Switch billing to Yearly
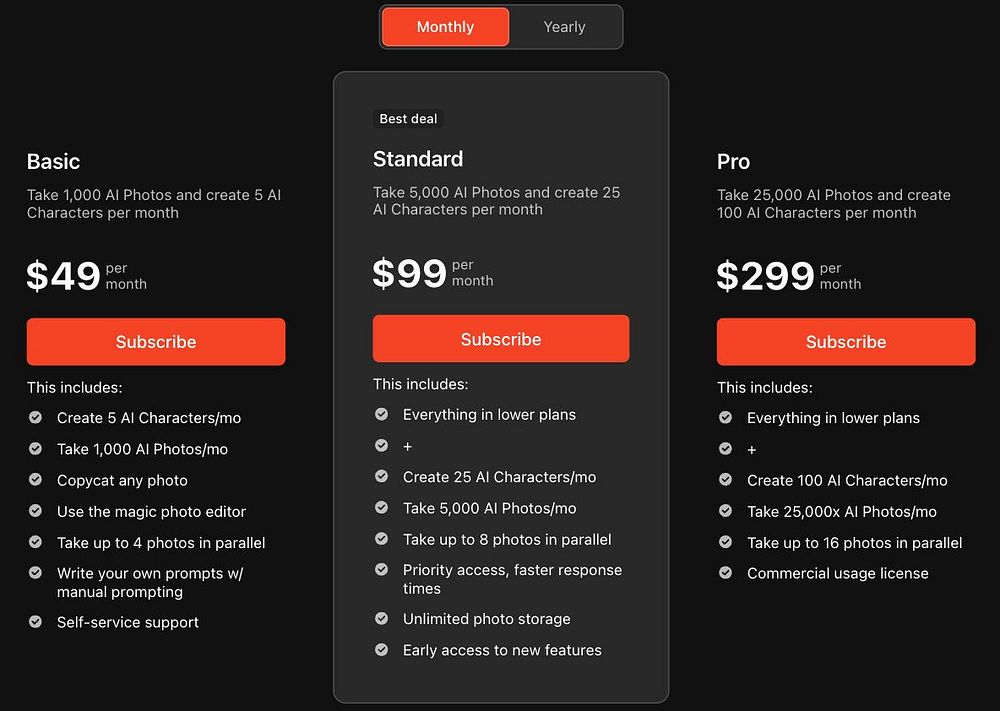The height and width of the screenshot is (711, 1000). tap(564, 27)
